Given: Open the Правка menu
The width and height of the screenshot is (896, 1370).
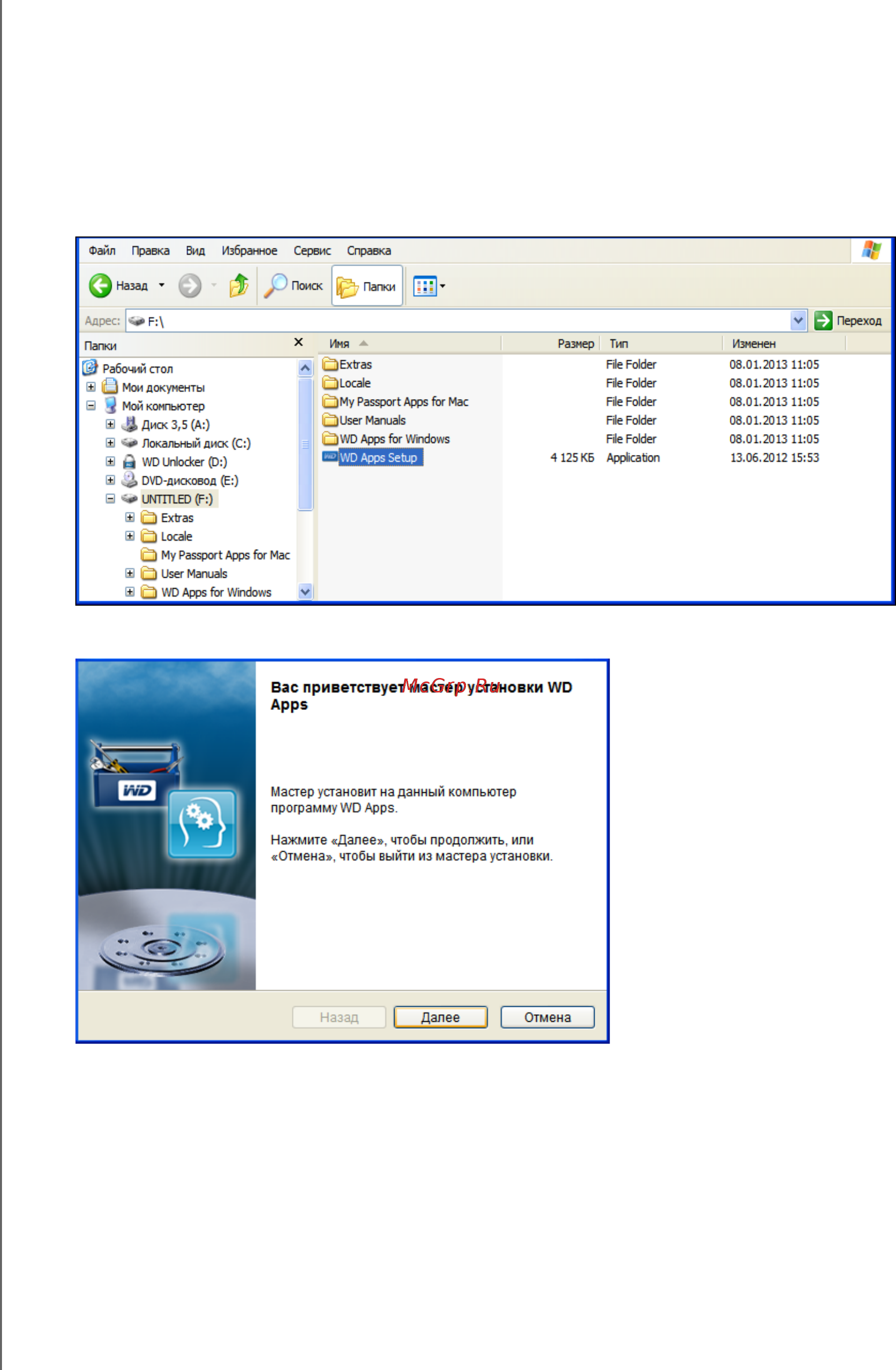Looking at the screenshot, I should pos(150,251).
